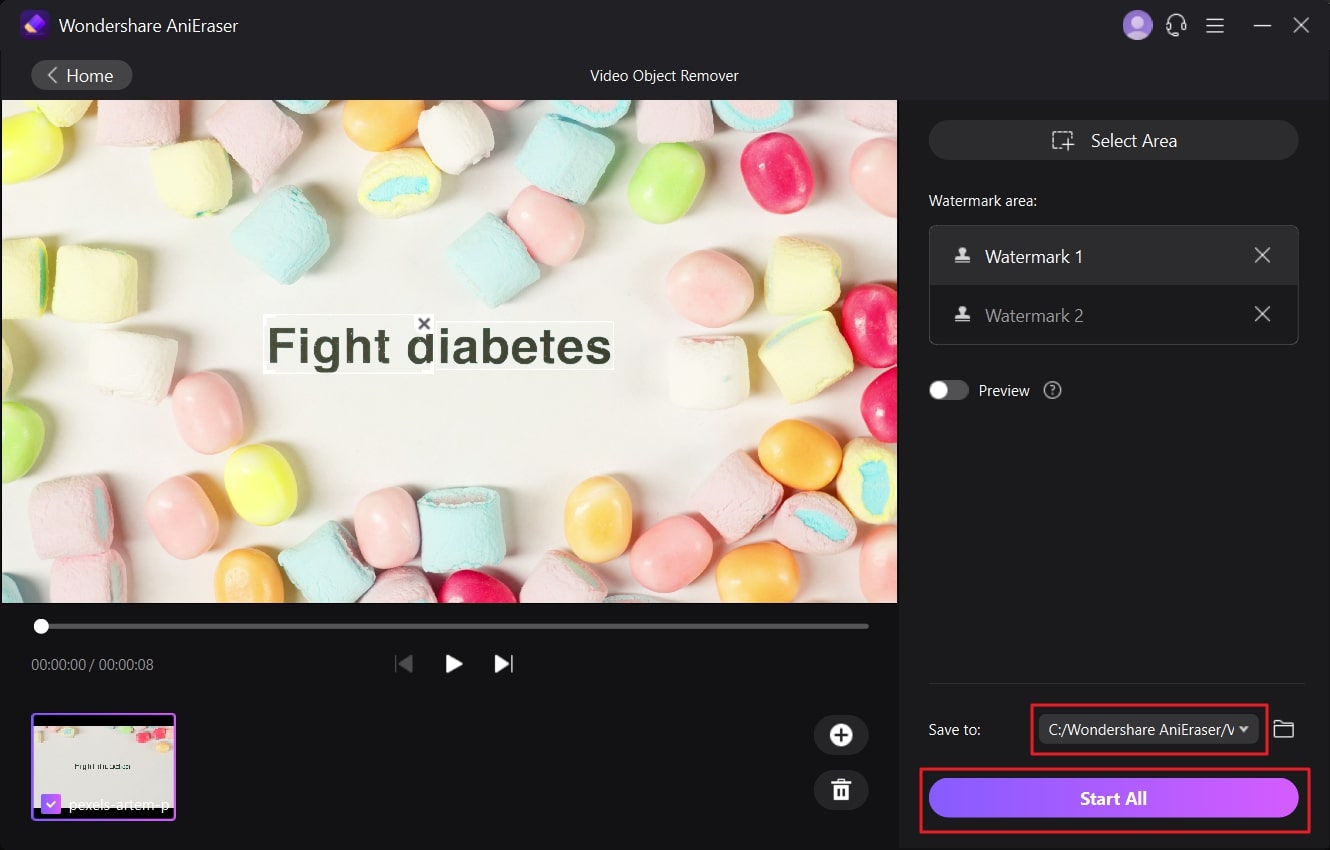The width and height of the screenshot is (1330, 850).
Task: Select the Select Area tool
Action: coord(1113,140)
